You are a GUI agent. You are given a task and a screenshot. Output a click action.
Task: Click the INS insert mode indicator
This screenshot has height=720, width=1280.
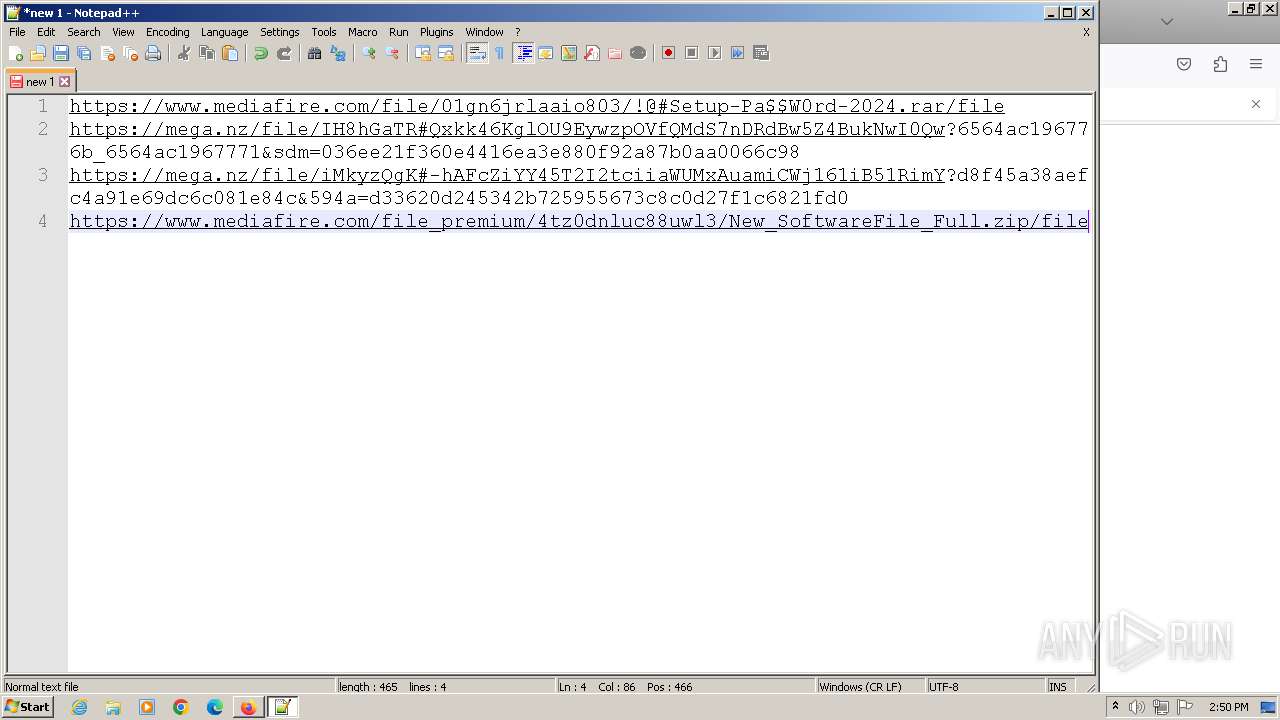coord(1058,687)
